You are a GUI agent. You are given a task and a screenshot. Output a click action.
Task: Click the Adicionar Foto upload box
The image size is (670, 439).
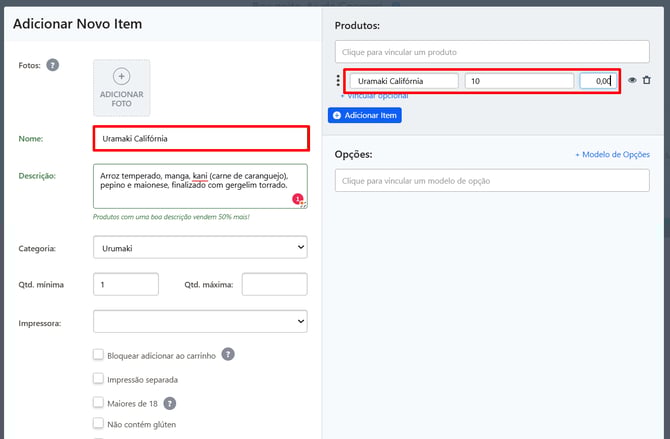121,88
